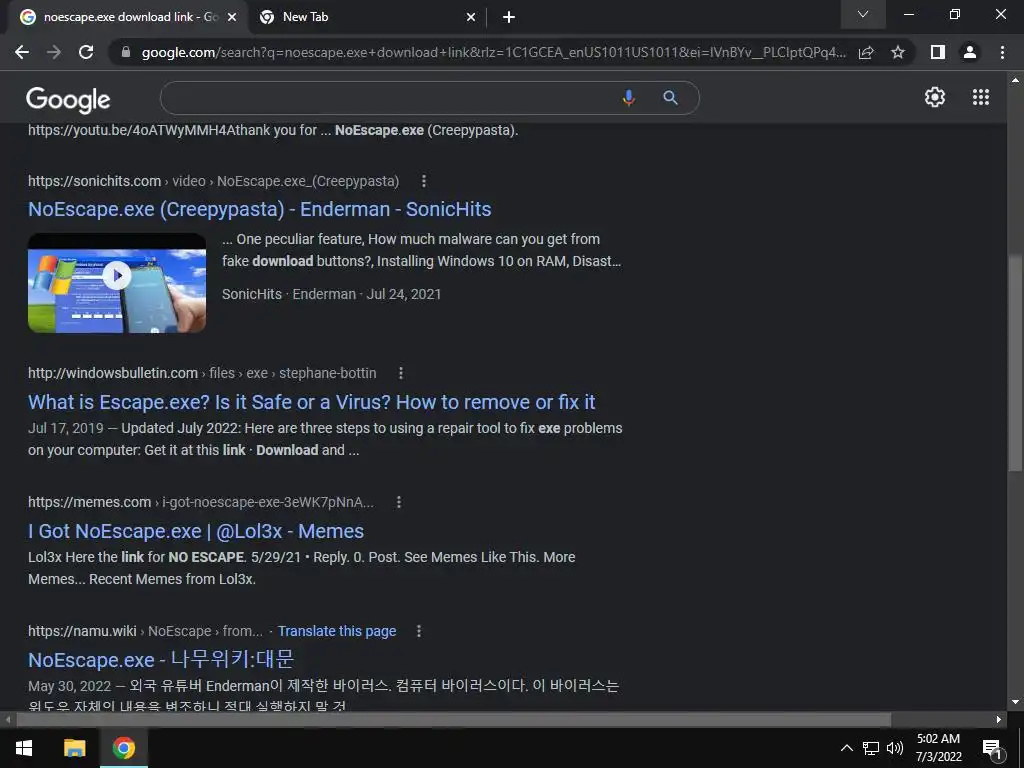Click the windowsbulletin.com breadcrumb URL
Image resolution: width=1024 pixels, height=768 pixels.
pyautogui.click(x=202, y=373)
